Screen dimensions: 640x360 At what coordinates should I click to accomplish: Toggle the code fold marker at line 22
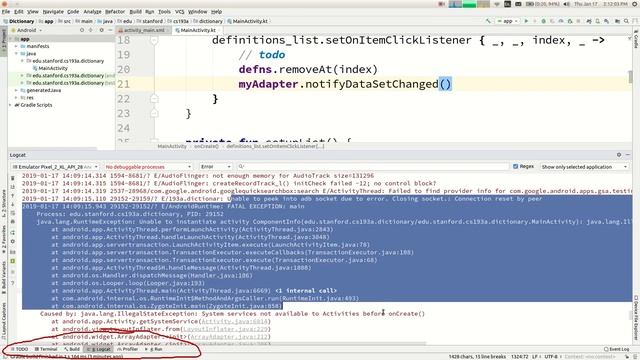click(154, 99)
